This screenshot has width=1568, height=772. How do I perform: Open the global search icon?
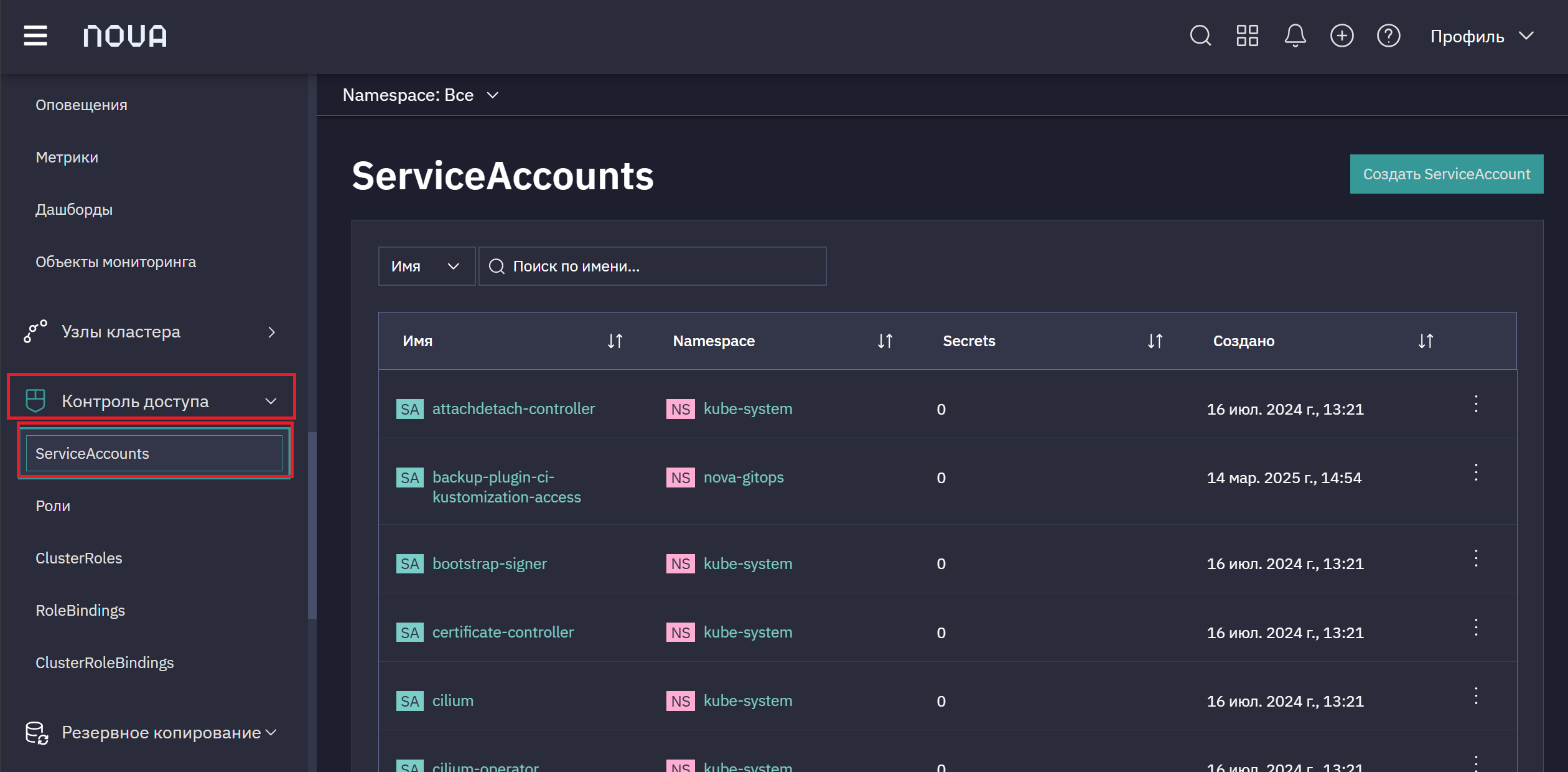(x=1200, y=35)
